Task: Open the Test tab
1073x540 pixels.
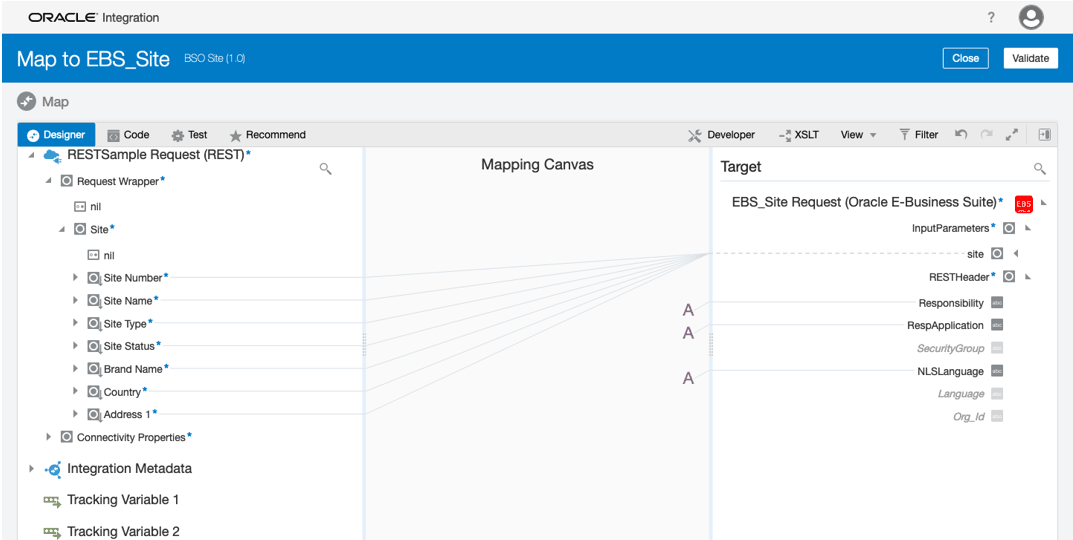Action: tap(190, 135)
